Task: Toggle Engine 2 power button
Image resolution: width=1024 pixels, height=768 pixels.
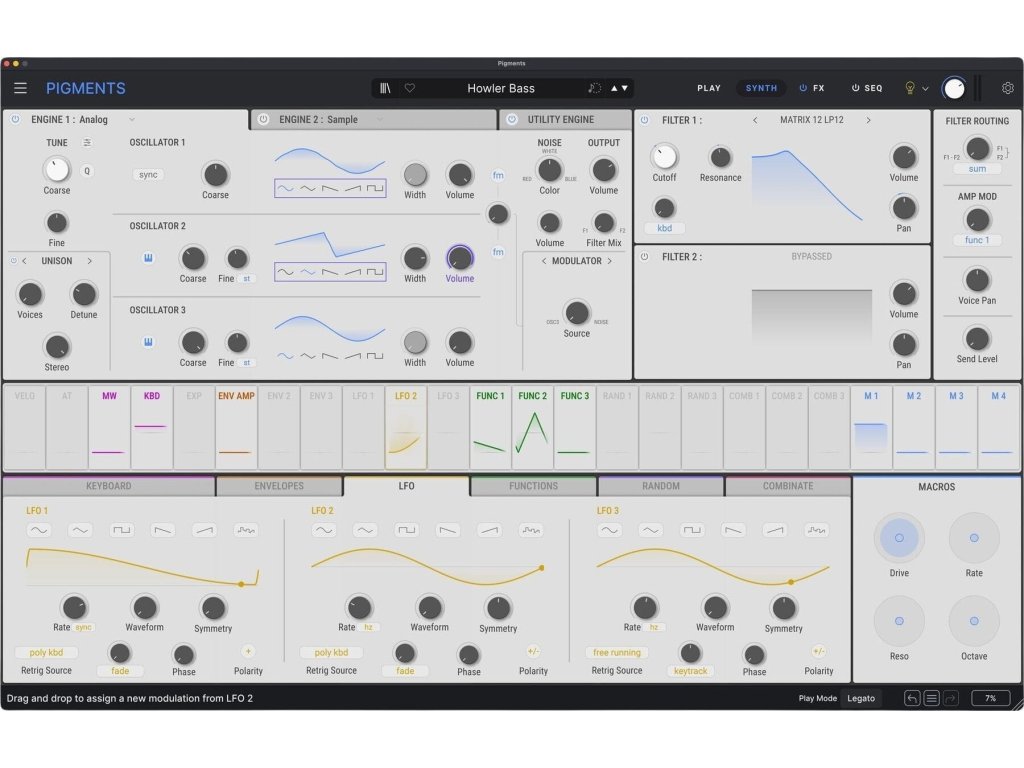Action: click(263, 119)
